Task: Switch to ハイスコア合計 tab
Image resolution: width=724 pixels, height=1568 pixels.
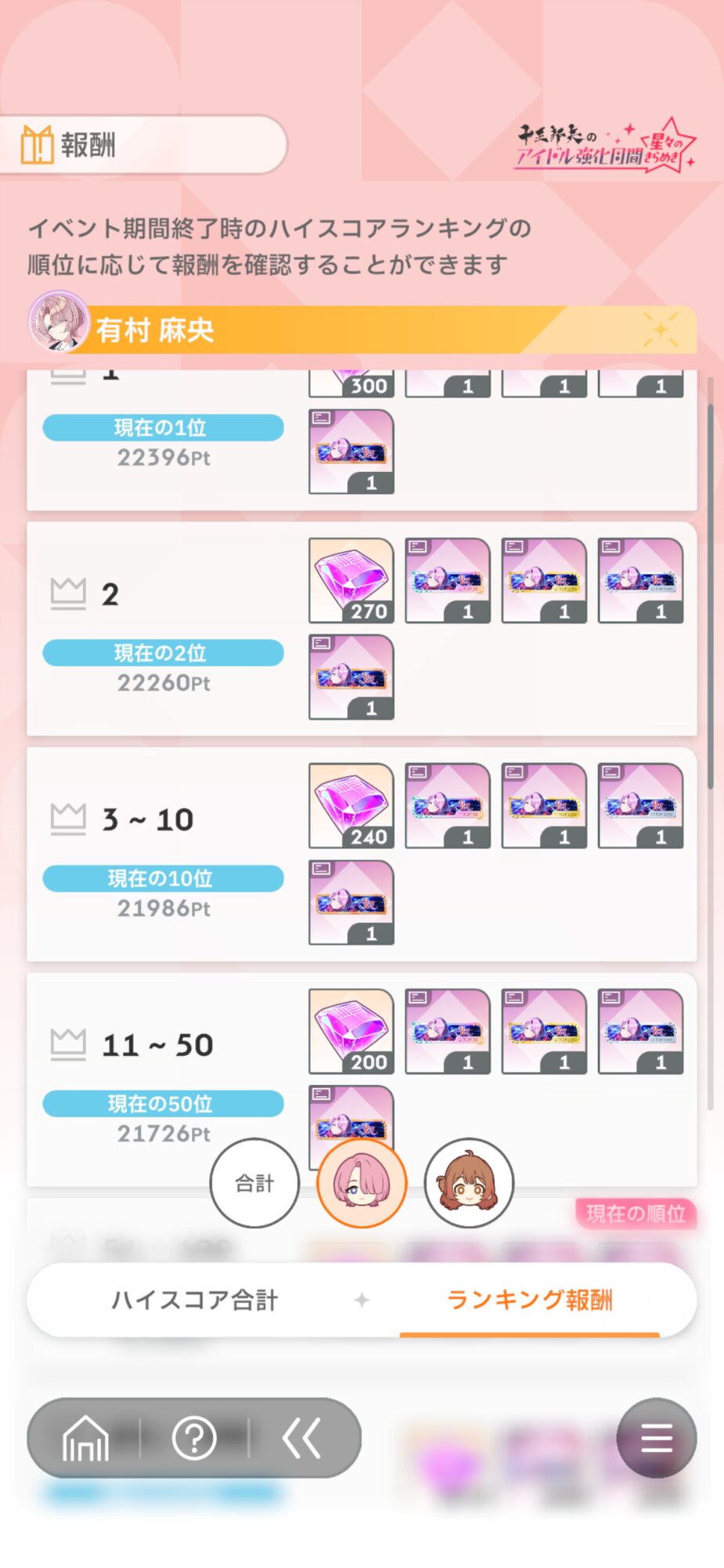Action: tap(194, 1300)
